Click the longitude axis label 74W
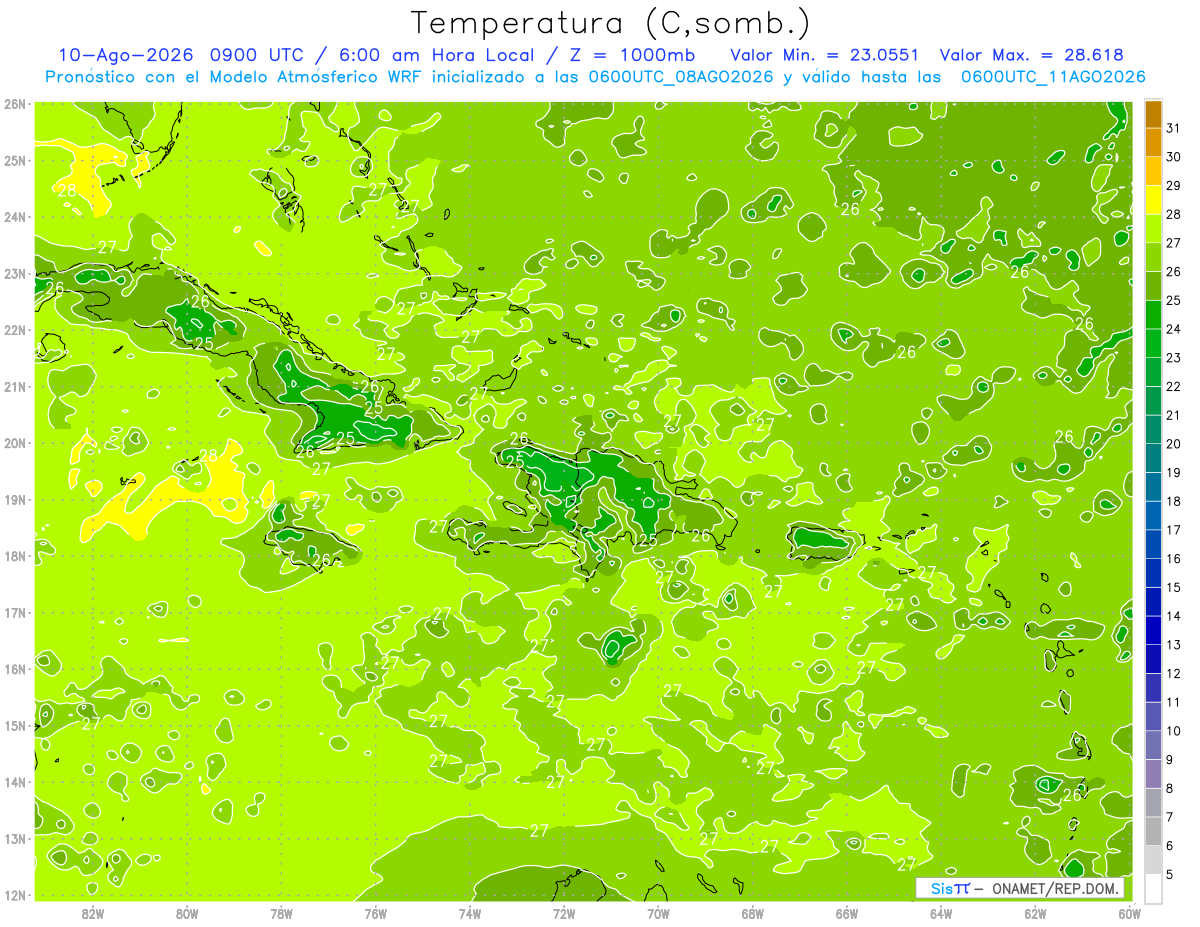The image size is (1200, 927). click(470, 913)
